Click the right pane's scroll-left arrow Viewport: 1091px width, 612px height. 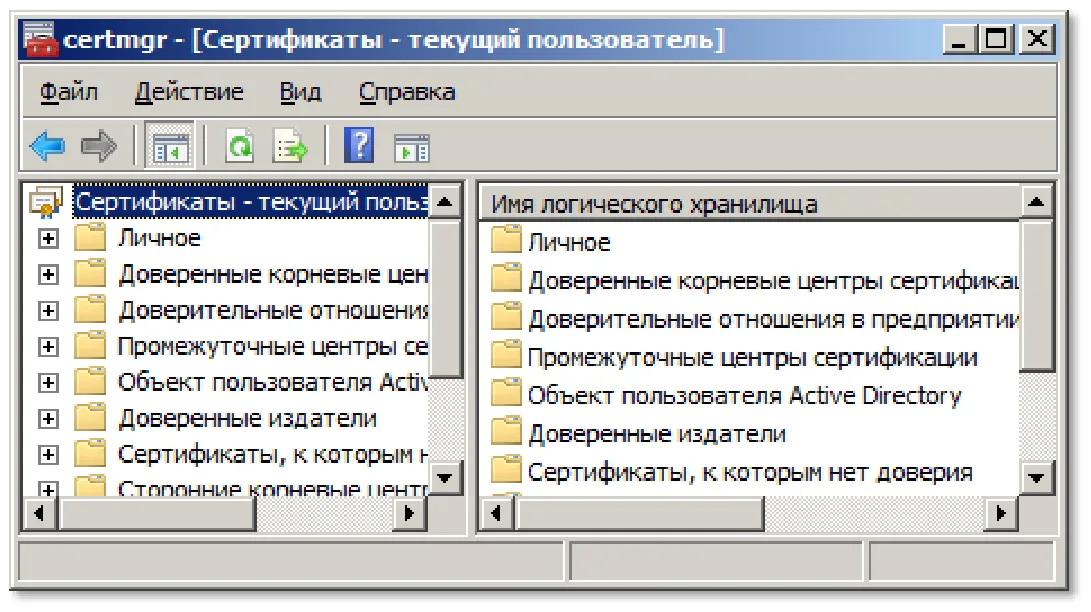[x=497, y=514]
